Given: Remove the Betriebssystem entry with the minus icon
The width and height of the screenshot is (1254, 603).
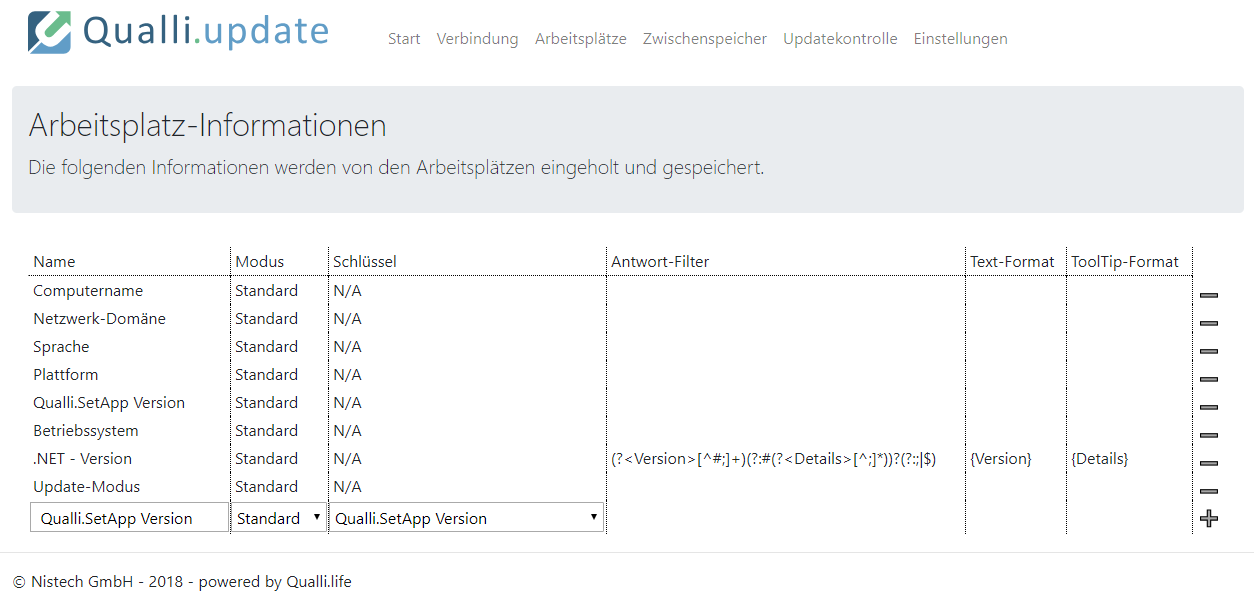Looking at the screenshot, I should click(x=1209, y=435).
